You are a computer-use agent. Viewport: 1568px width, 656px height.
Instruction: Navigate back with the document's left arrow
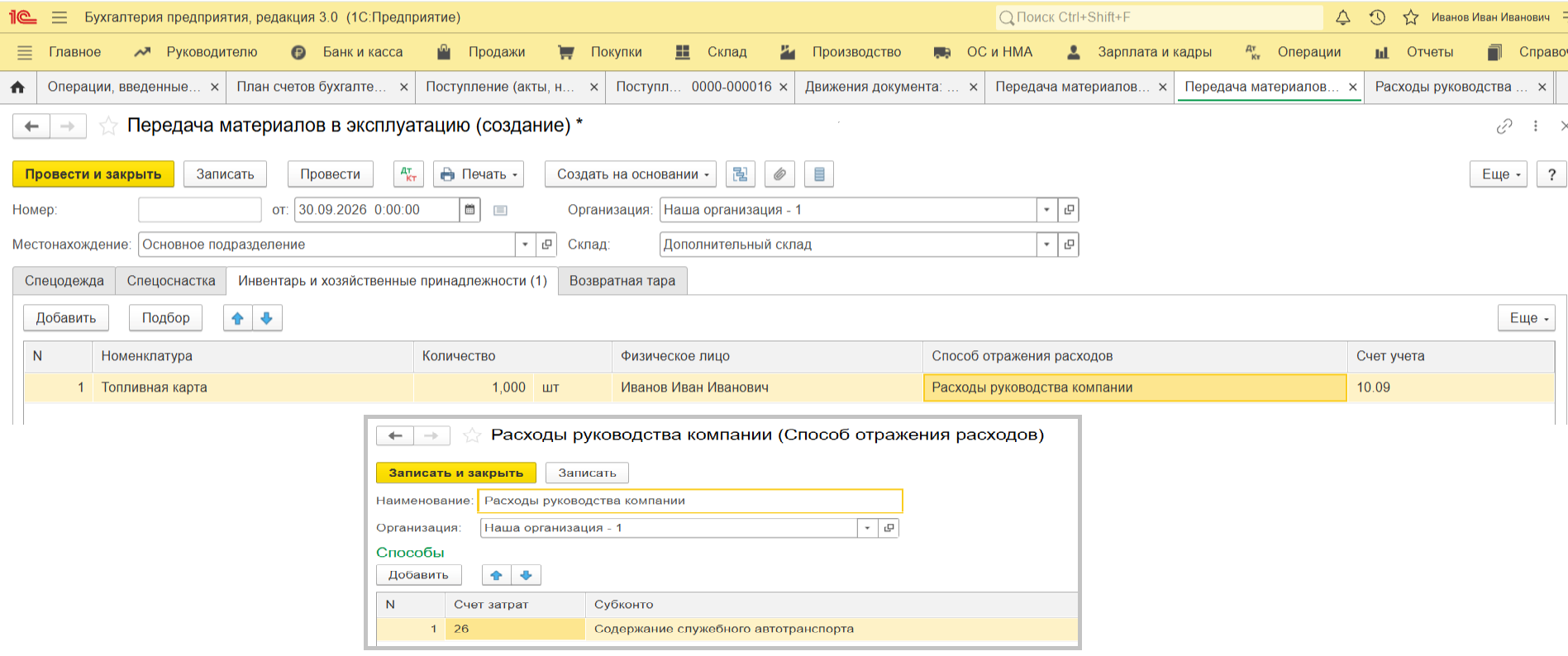[31, 126]
